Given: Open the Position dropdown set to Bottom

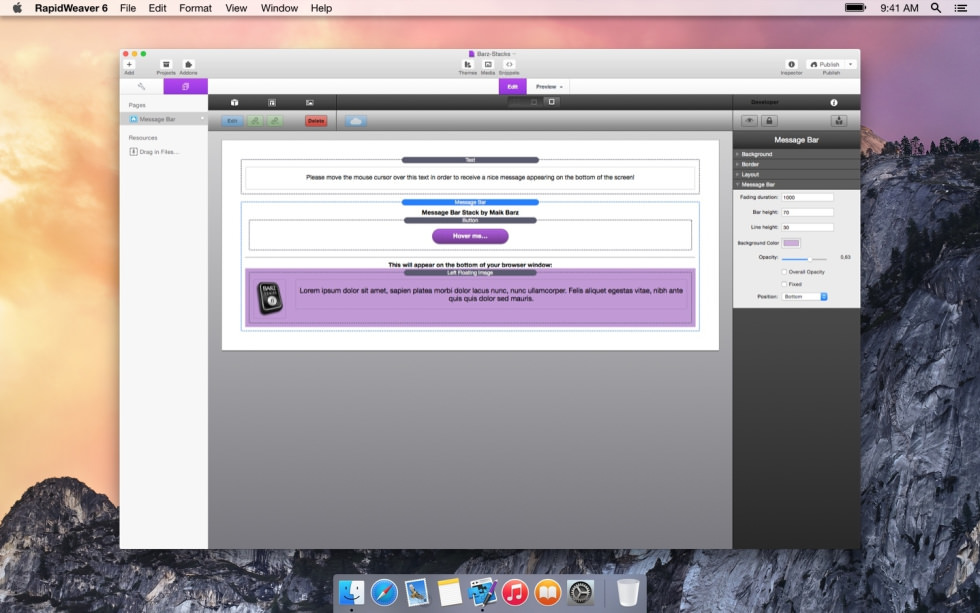Looking at the screenshot, I should (x=804, y=297).
